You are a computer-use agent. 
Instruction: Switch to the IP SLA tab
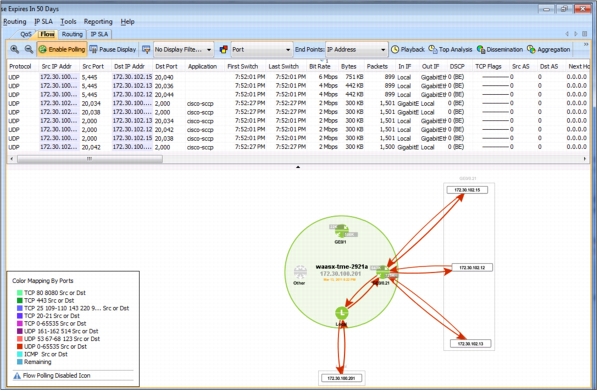(x=99, y=34)
